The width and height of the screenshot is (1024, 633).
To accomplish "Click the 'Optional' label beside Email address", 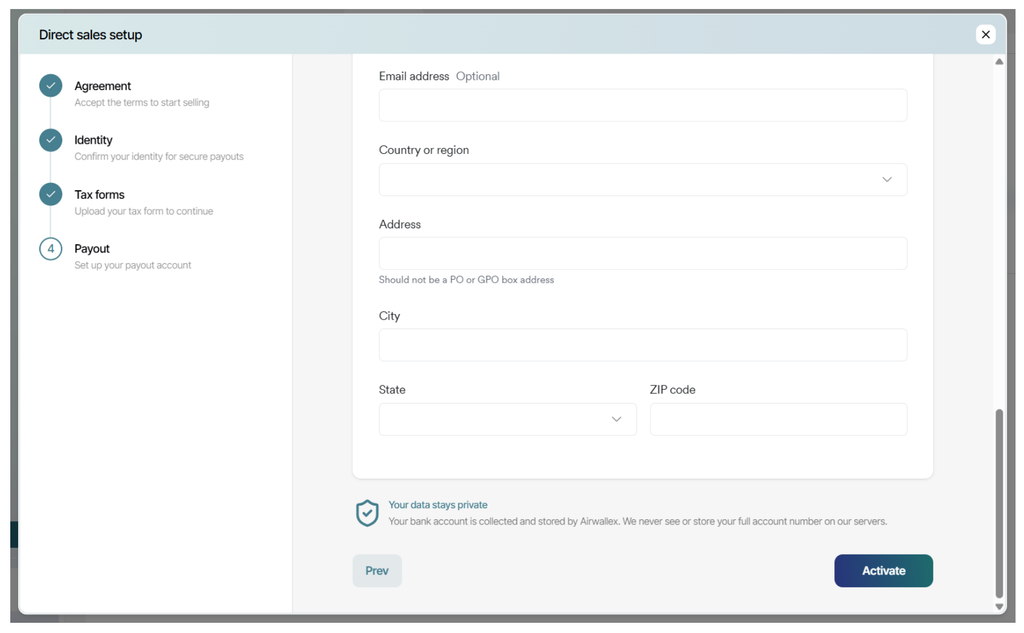I will tap(477, 76).
